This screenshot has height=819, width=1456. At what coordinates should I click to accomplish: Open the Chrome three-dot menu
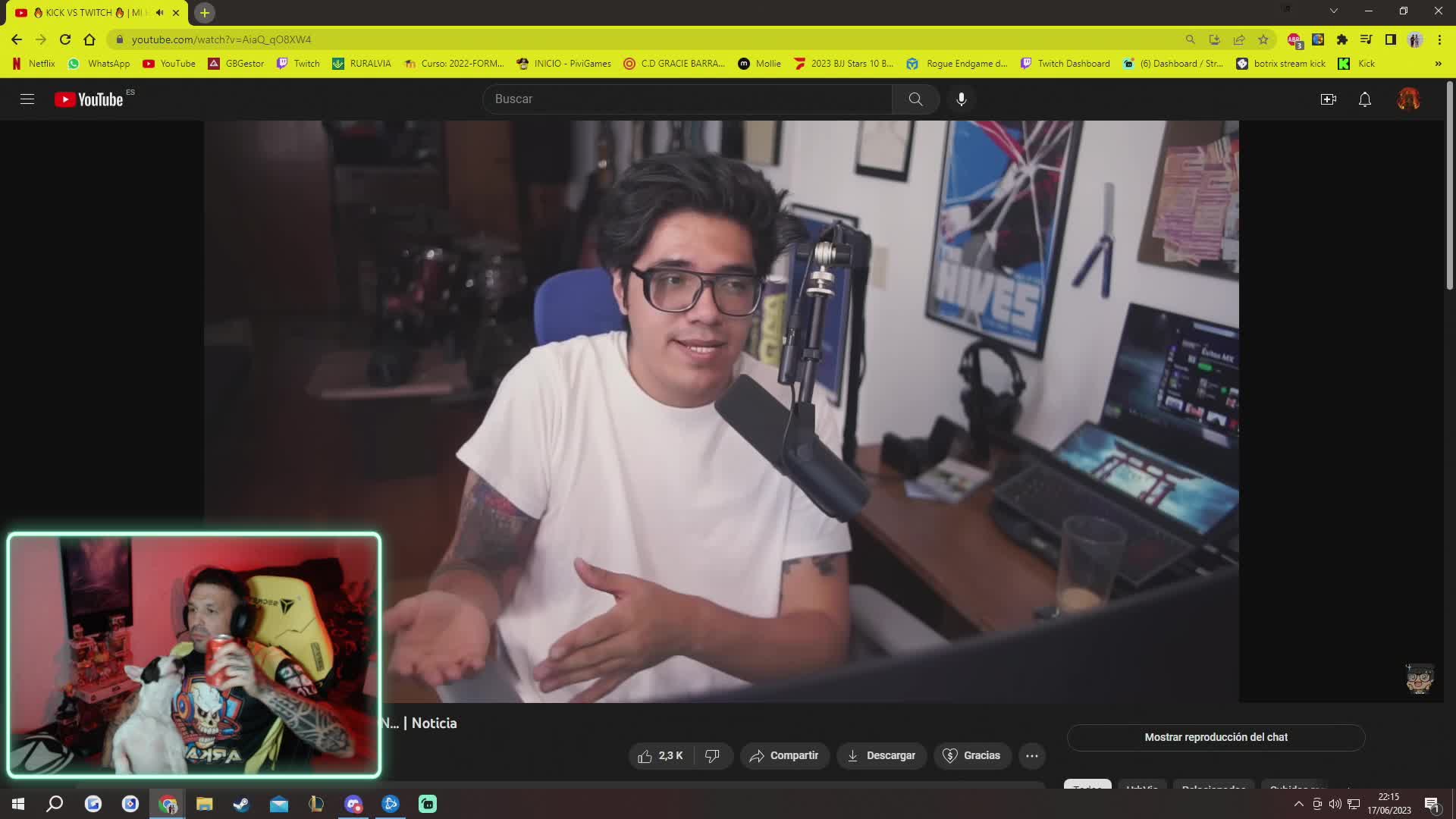click(1439, 39)
